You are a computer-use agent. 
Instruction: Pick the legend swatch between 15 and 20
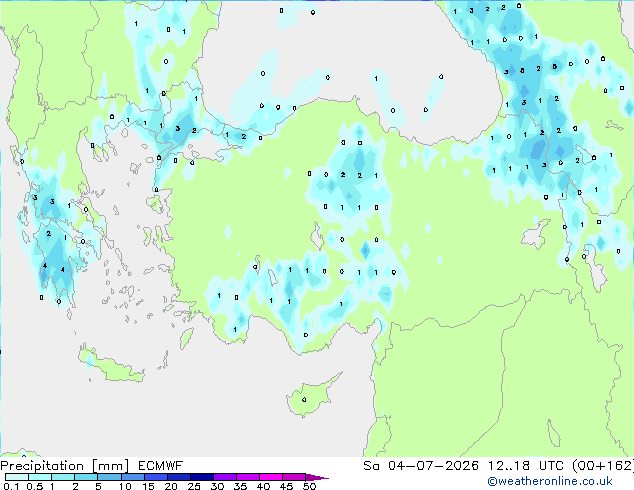coord(156,477)
